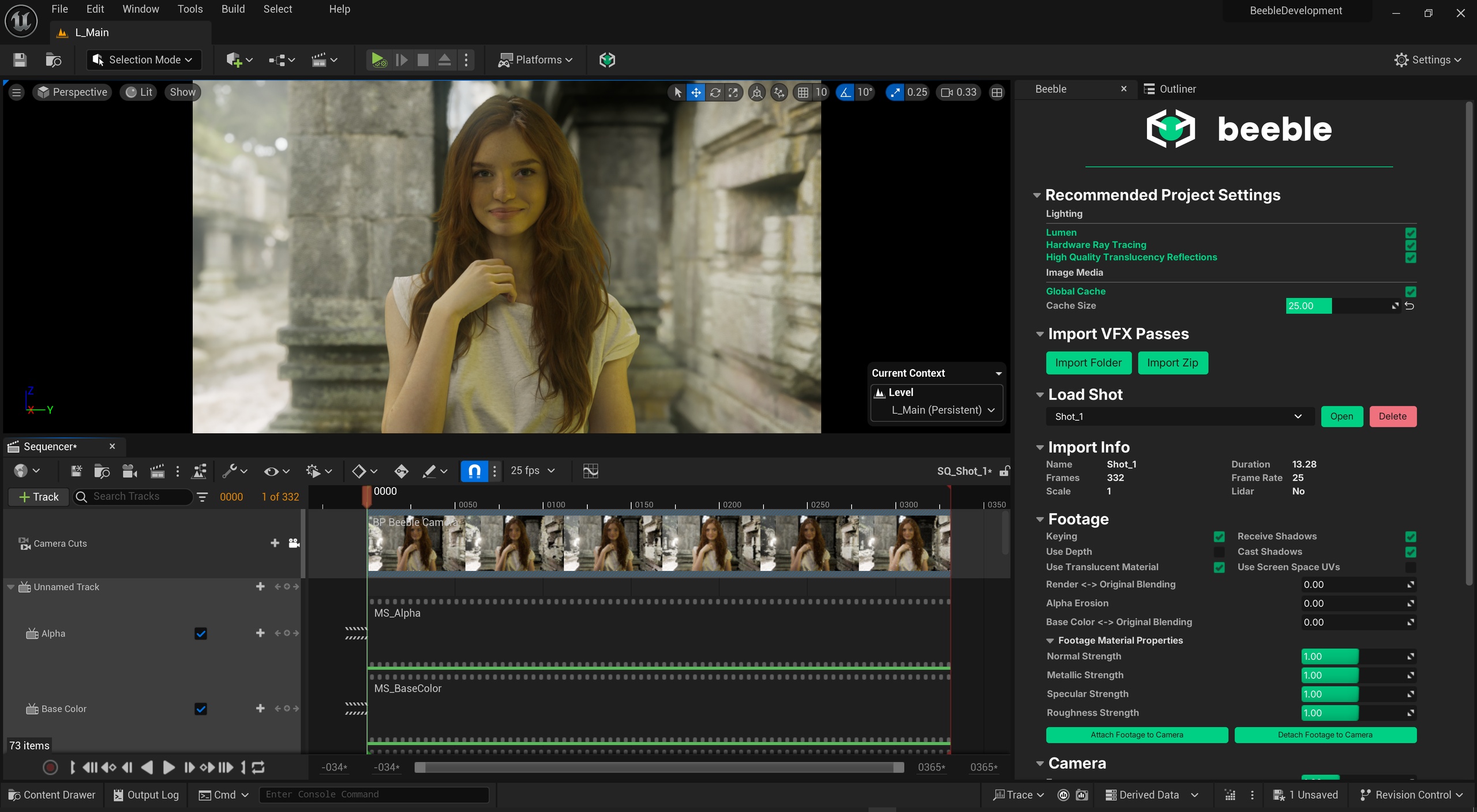Click the Import Zip button
1477x812 pixels.
click(1172, 363)
